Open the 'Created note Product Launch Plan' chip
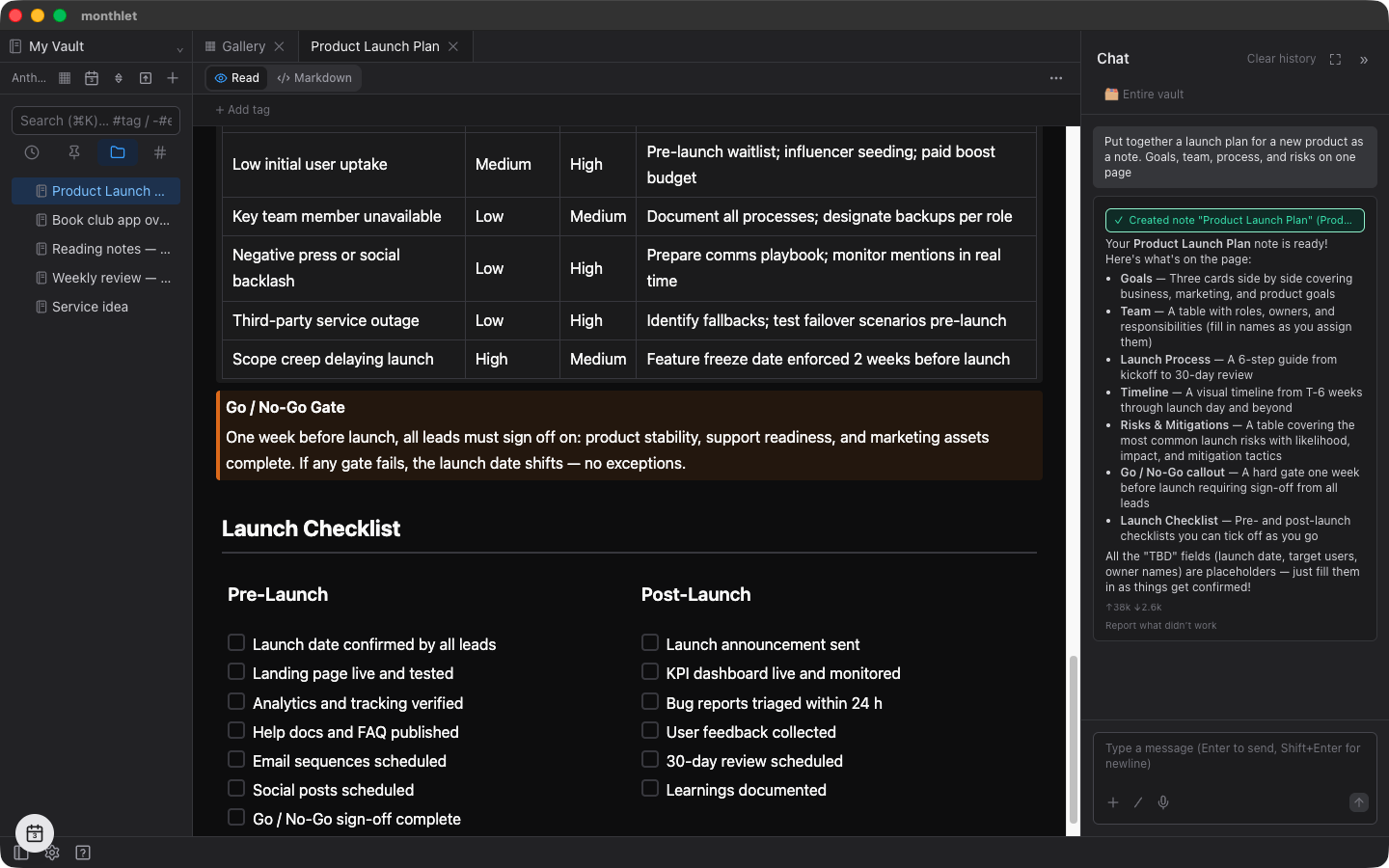1389x868 pixels. point(1235,220)
